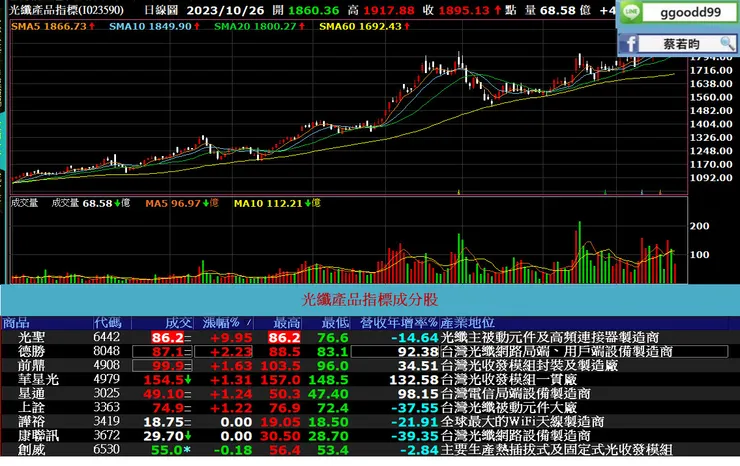Screen dimensions: 740x466
Task: Click the +2.23 change percentage for 德勝
Action: pyautogui.click(x=231, y=352)
